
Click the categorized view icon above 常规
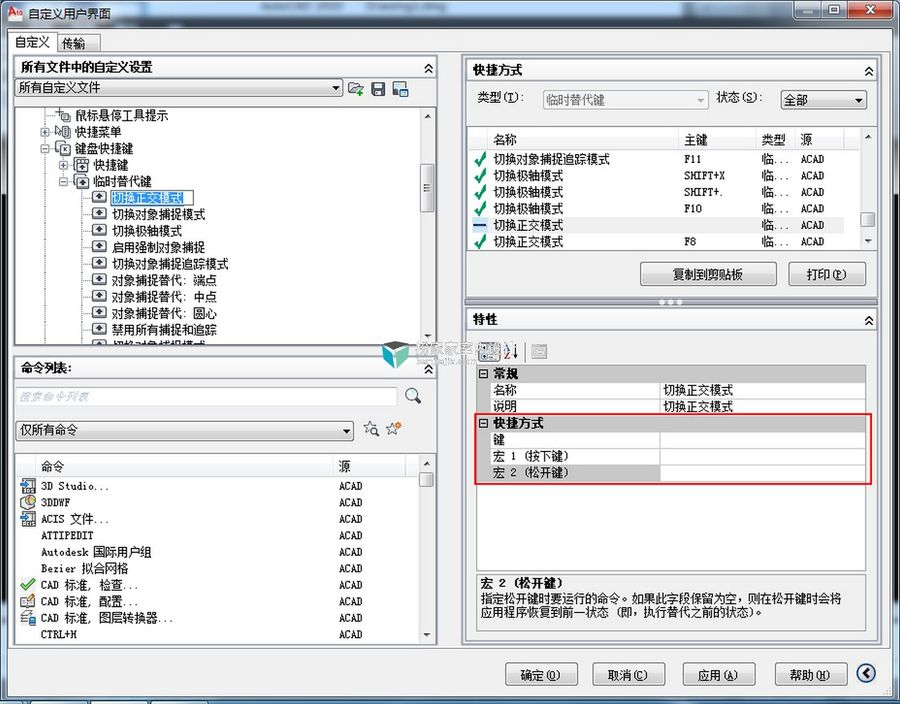point(488,352)
